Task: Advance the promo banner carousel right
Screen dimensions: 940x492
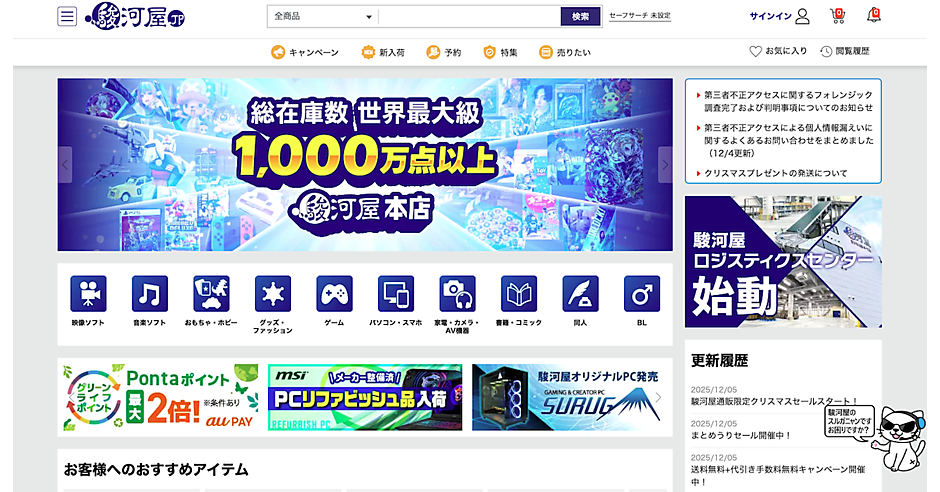Action: click(658, 397)
